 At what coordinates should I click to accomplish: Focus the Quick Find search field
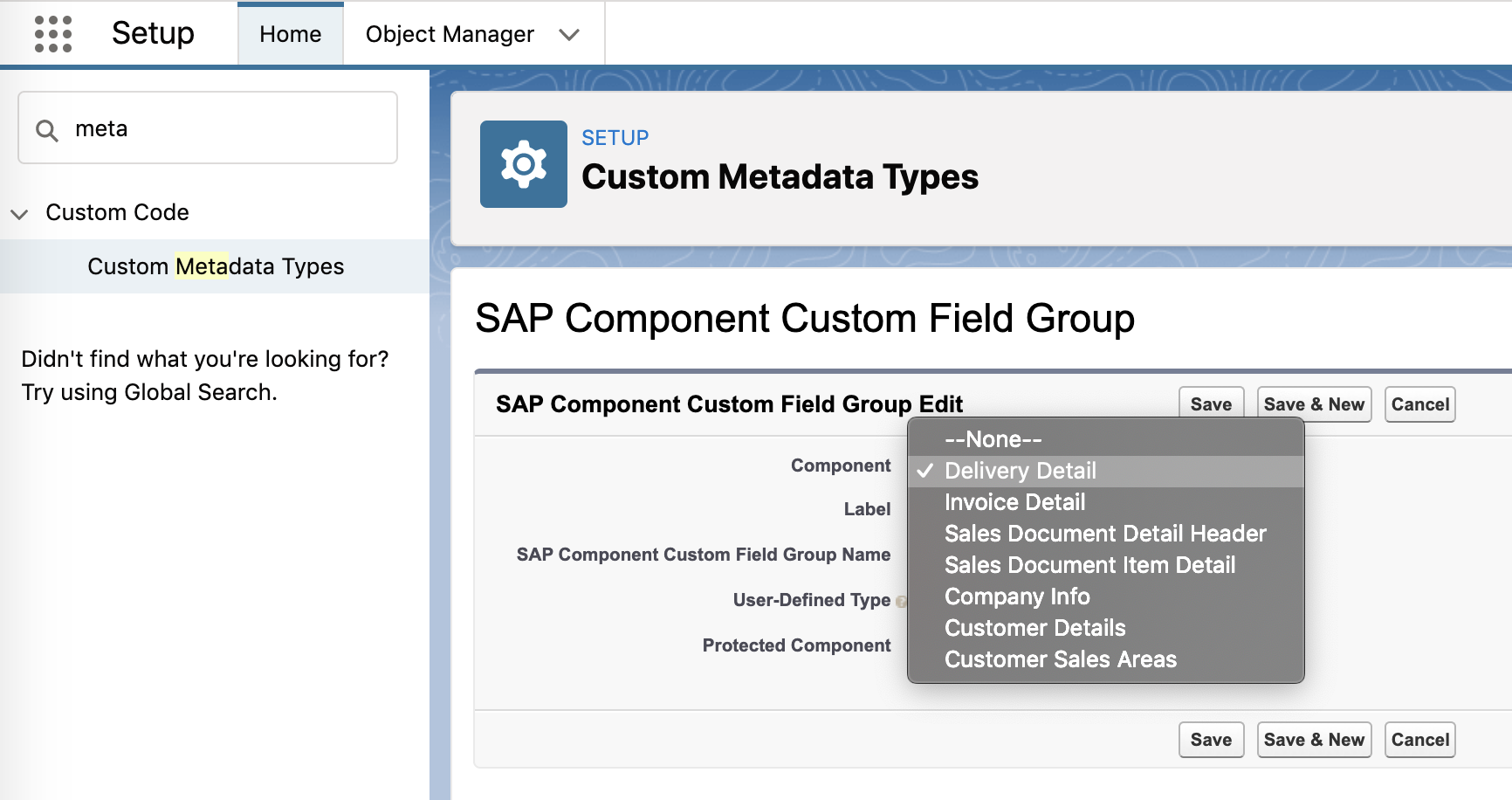(208, 128)
